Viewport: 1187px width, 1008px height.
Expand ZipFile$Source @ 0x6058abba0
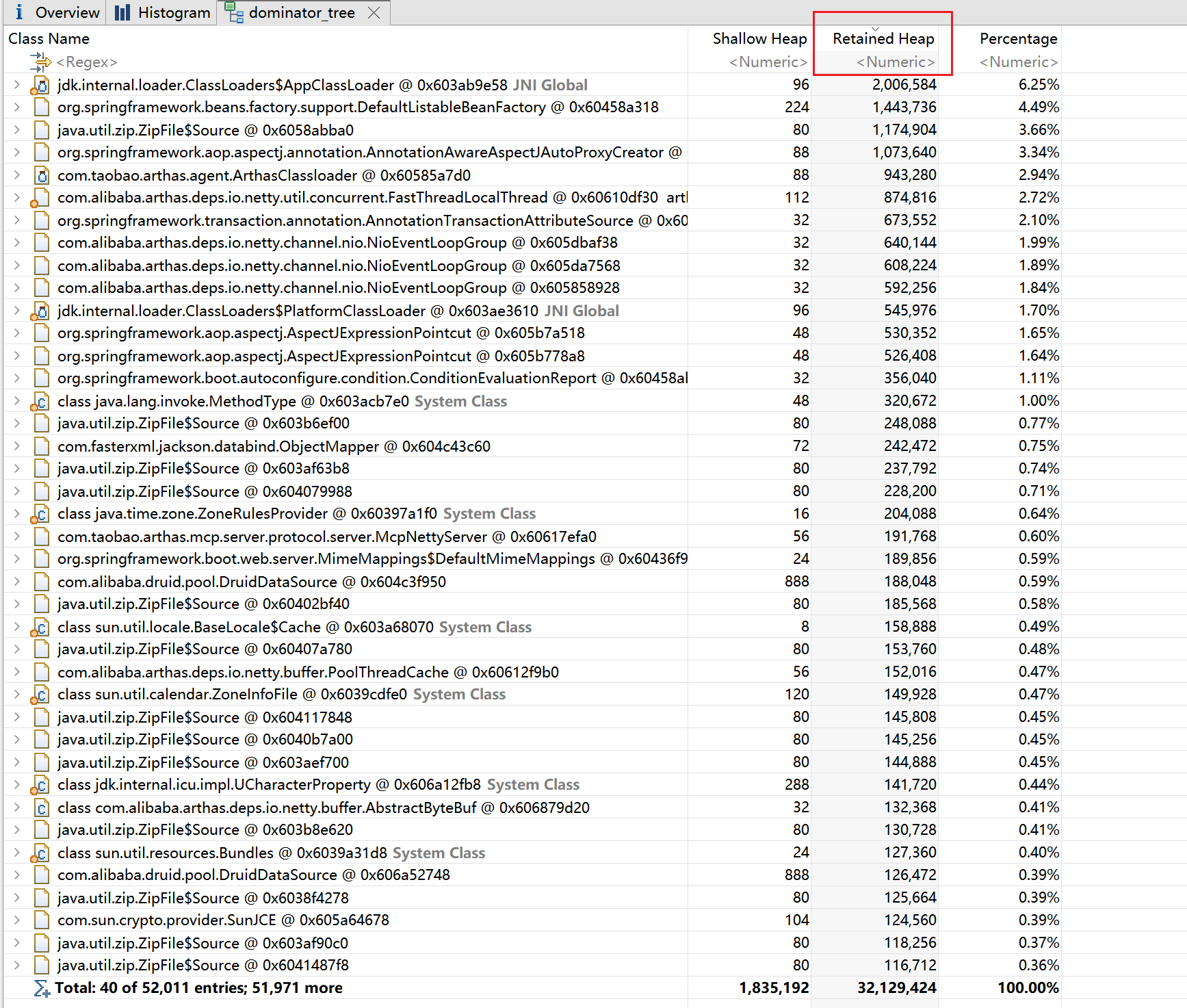[16, 130]
